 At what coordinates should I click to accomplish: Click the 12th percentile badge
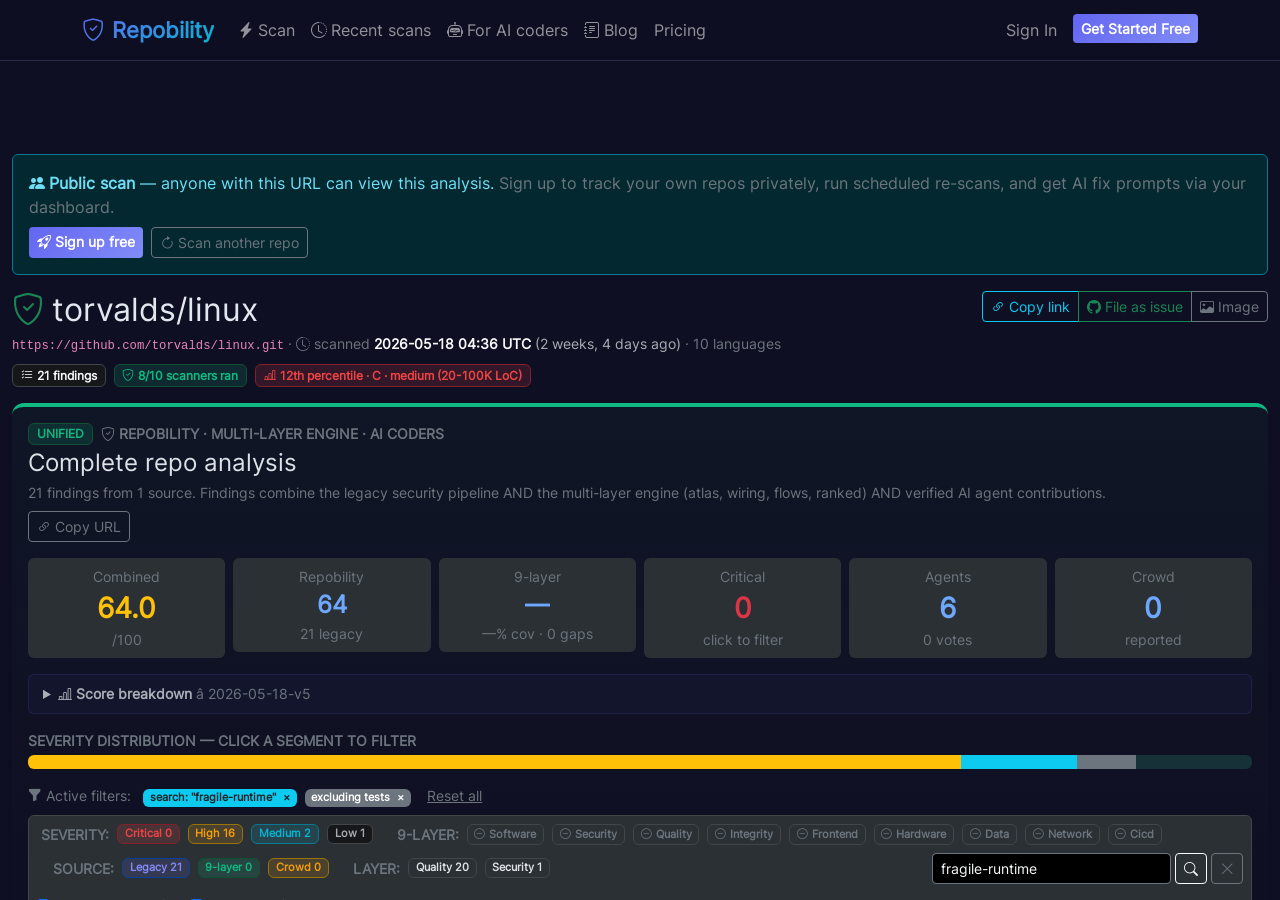393,375
